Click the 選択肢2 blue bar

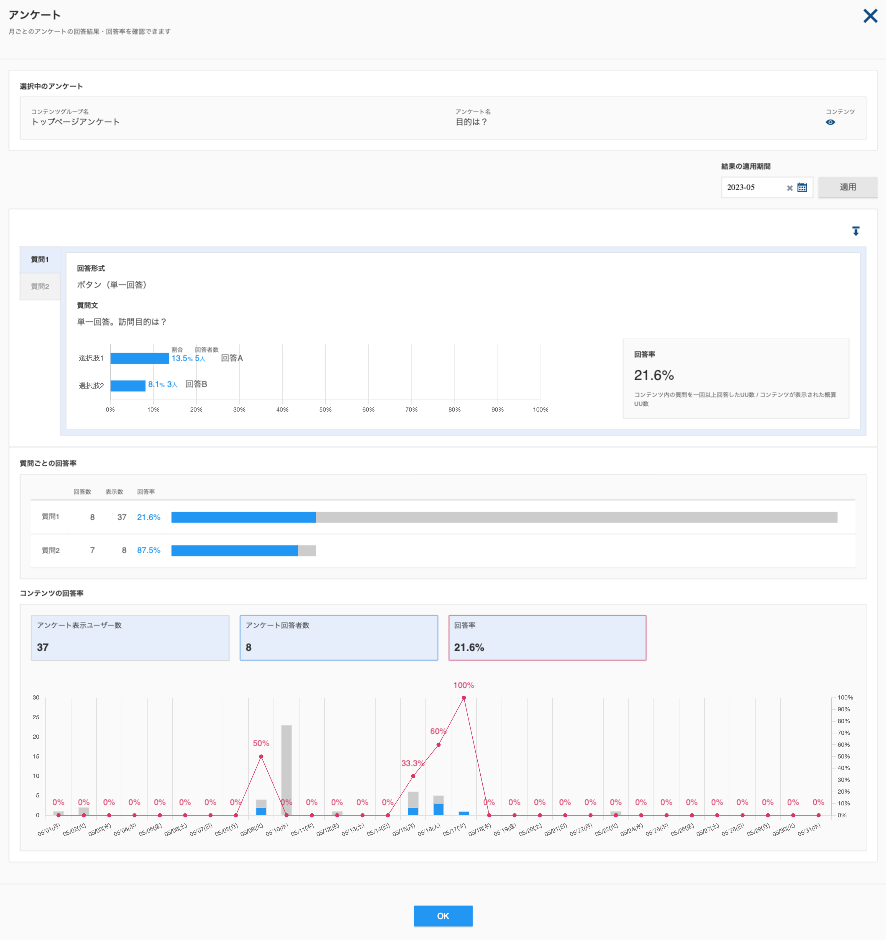pos(128,385)
